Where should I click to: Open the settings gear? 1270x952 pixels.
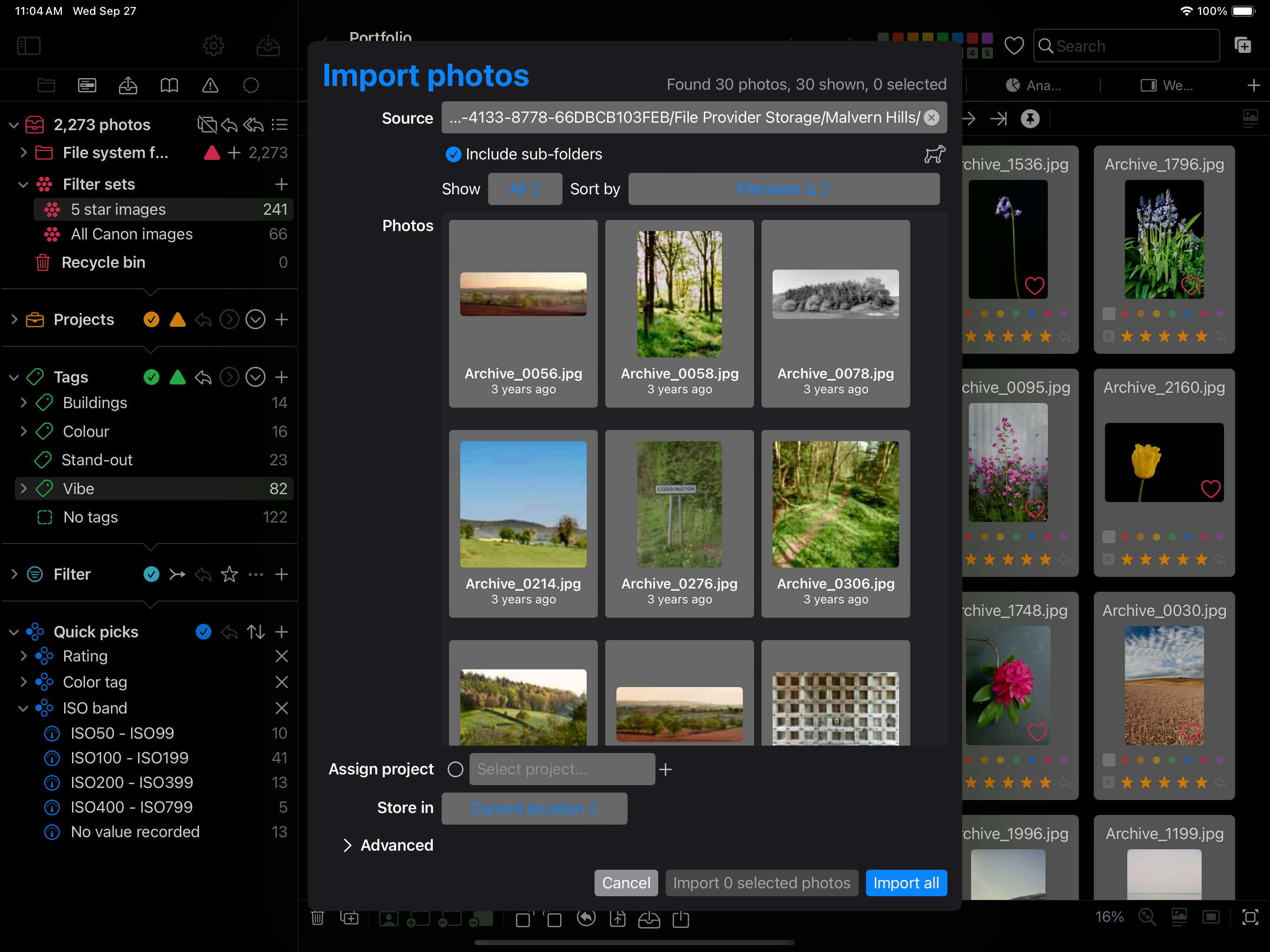(x=213, y=46)
